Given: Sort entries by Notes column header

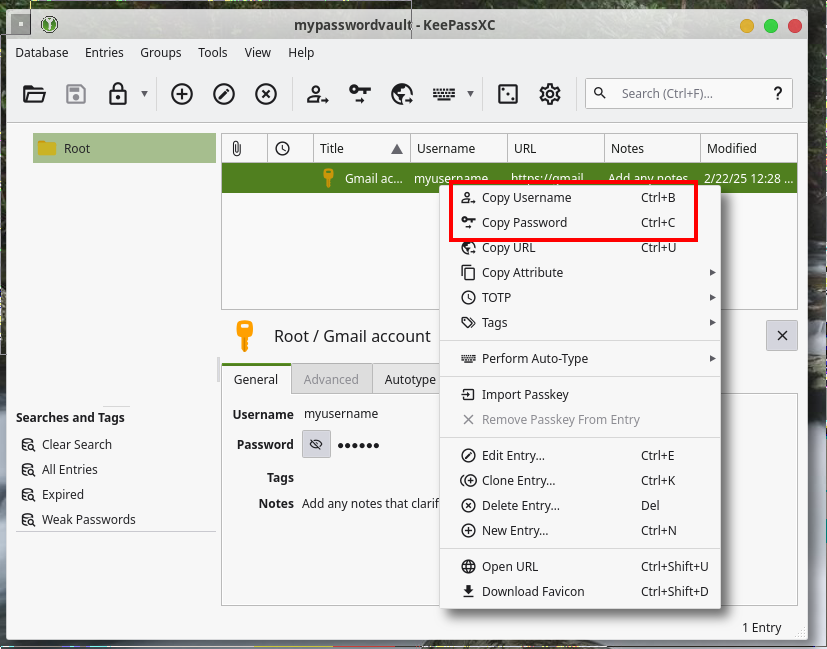Looking at the screenshot, I should [652, 149].
